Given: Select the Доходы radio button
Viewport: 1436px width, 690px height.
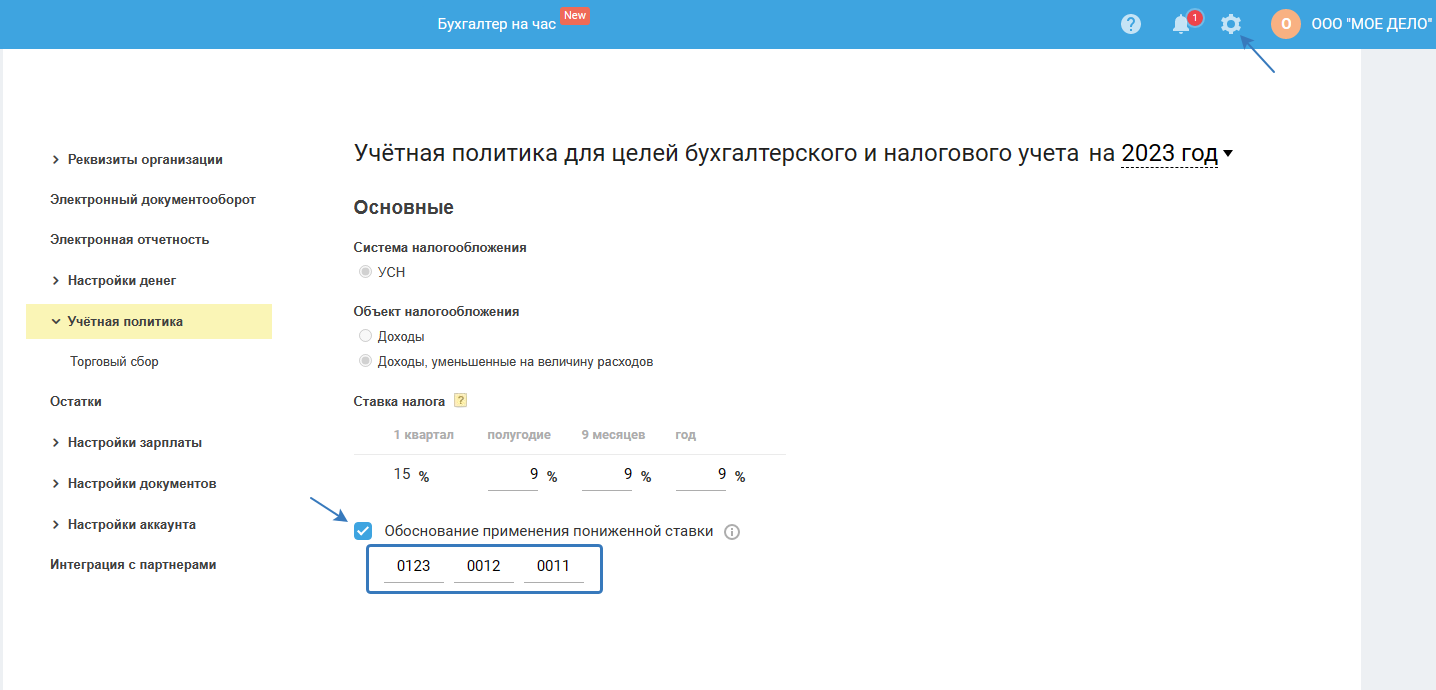Looking at the screenshot, I should (x=365, y=336).
